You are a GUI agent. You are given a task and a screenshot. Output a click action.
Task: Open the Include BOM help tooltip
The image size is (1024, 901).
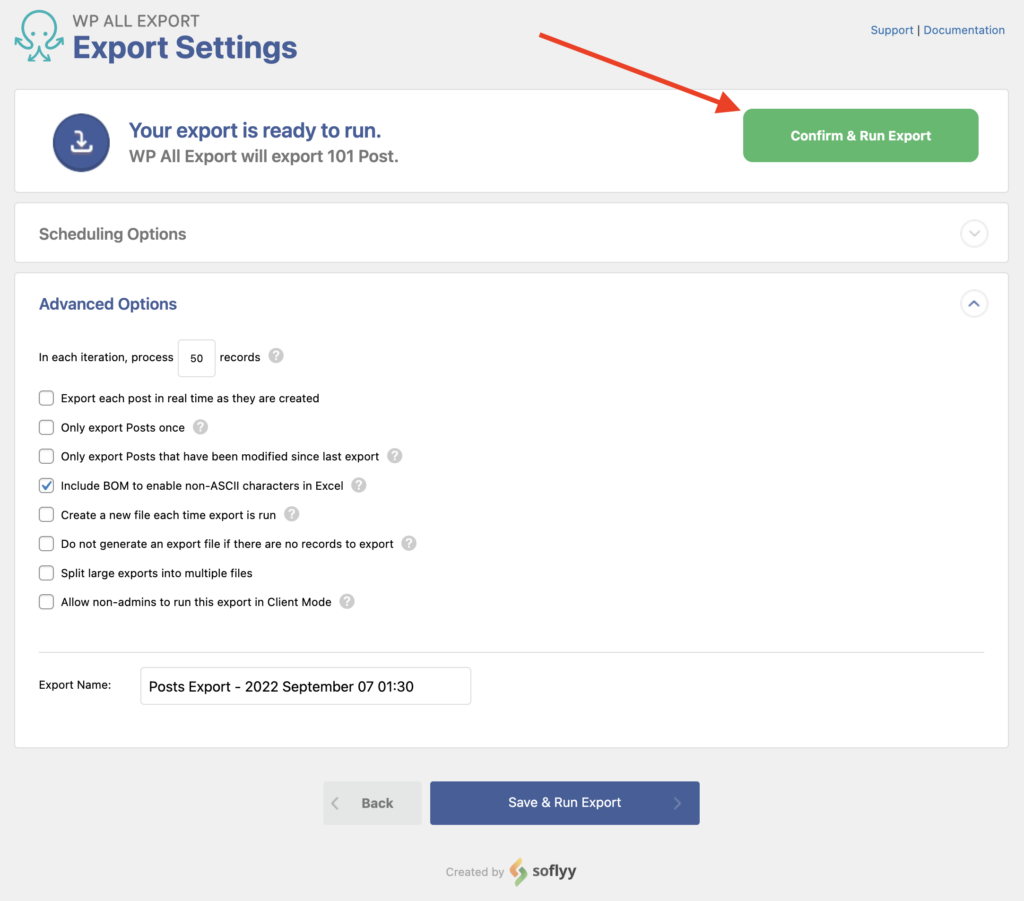pos(360,485)
